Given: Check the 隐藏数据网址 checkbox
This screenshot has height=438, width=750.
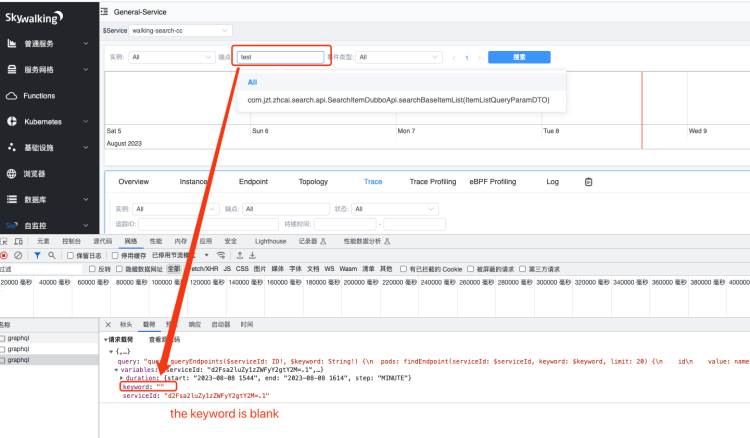Looking at the screenshot, I should (x=120, y=269).
